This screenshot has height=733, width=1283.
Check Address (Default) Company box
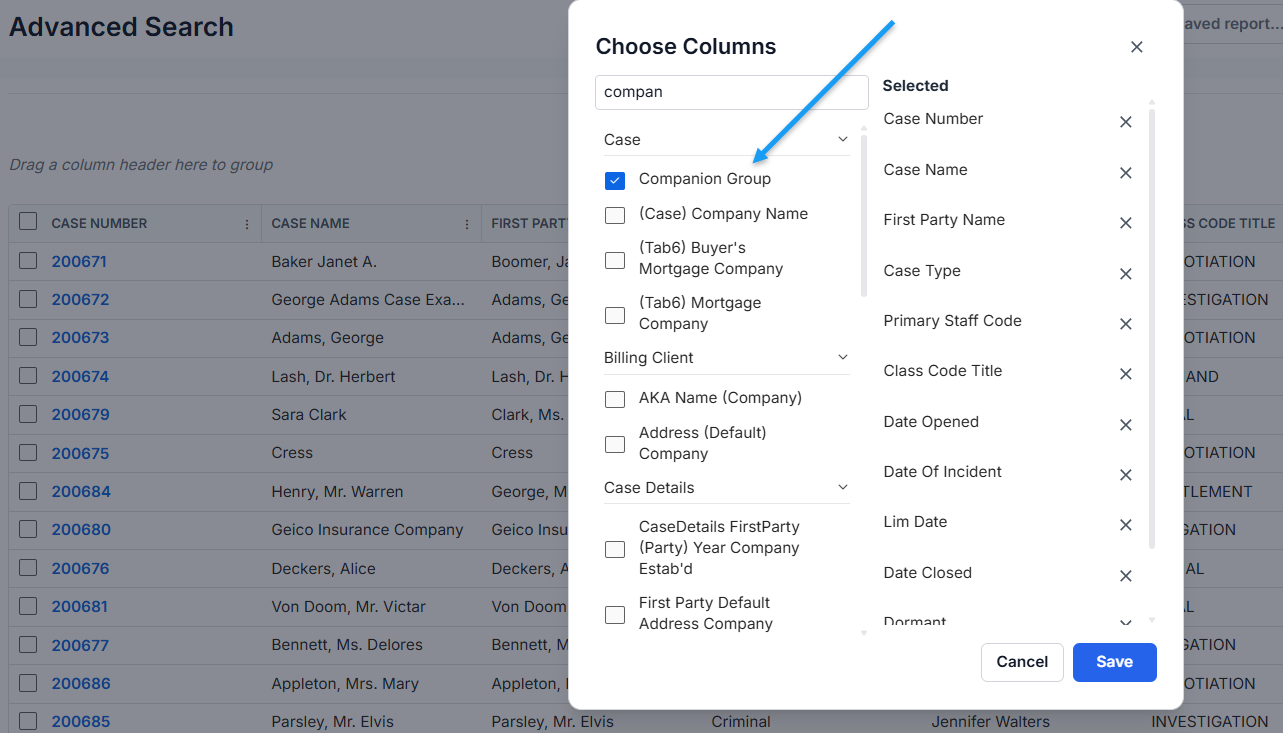pyautogui.click(x=615, y=444)
